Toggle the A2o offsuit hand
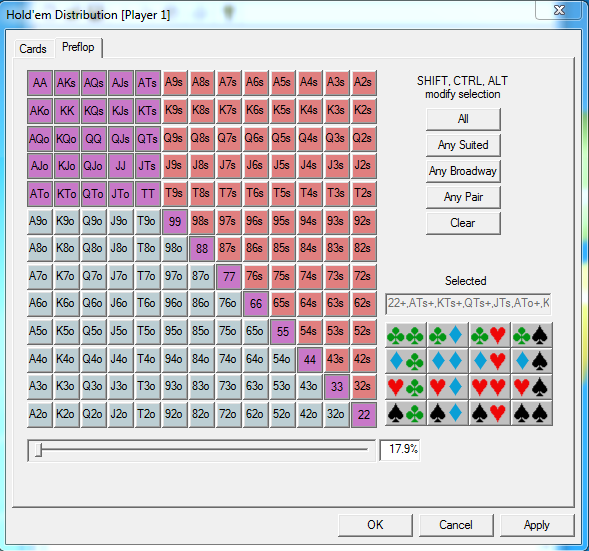The height and width of the screenshot is (551, 589). pyautogui.click(x=40, y=415)
